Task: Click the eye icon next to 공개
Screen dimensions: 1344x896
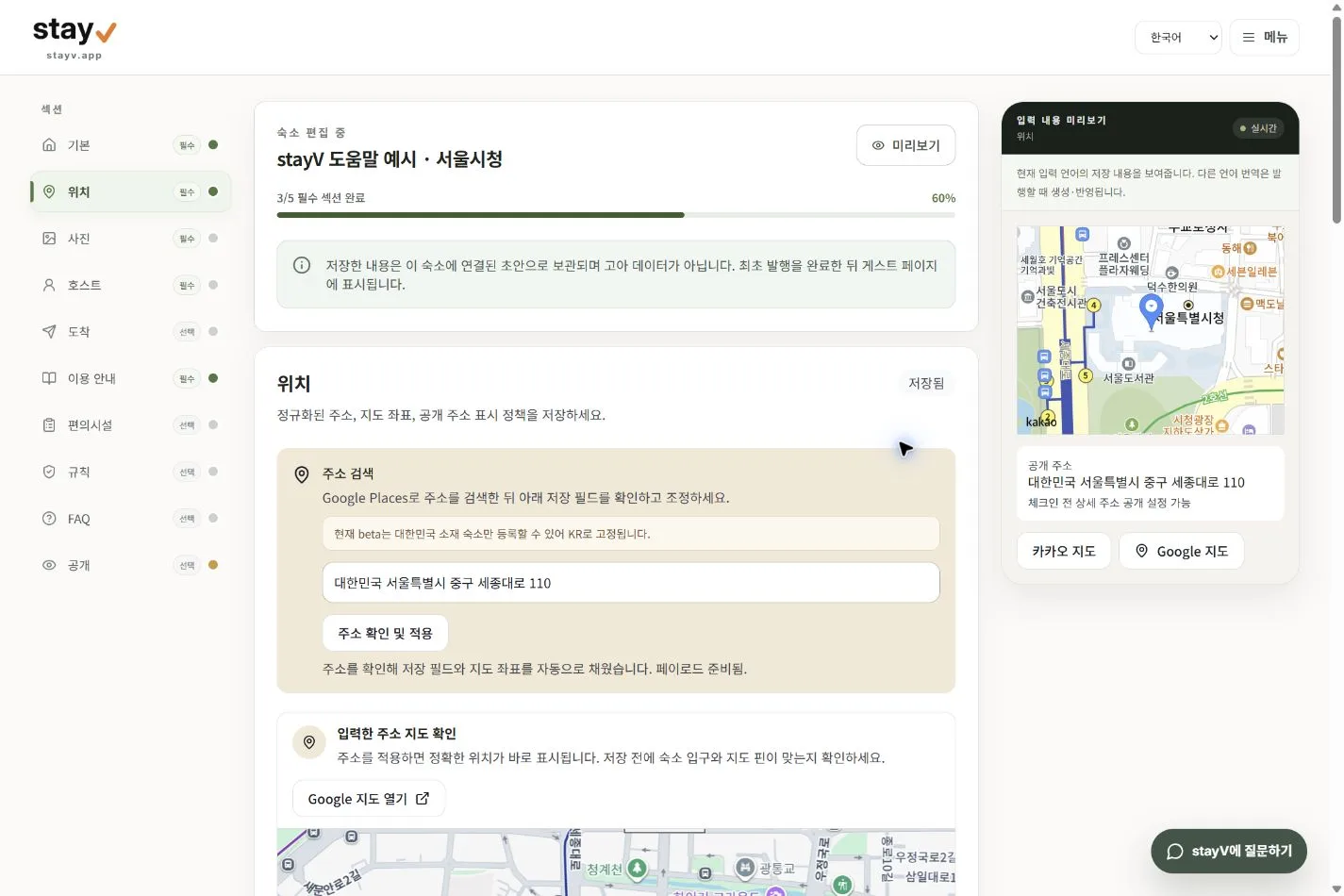Action: [x=49, y=564]
